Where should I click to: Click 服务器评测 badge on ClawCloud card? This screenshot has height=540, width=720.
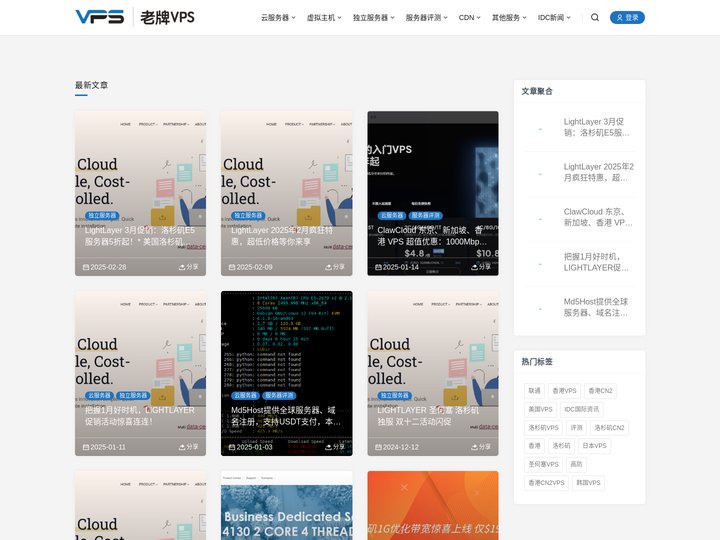[425, 215]
